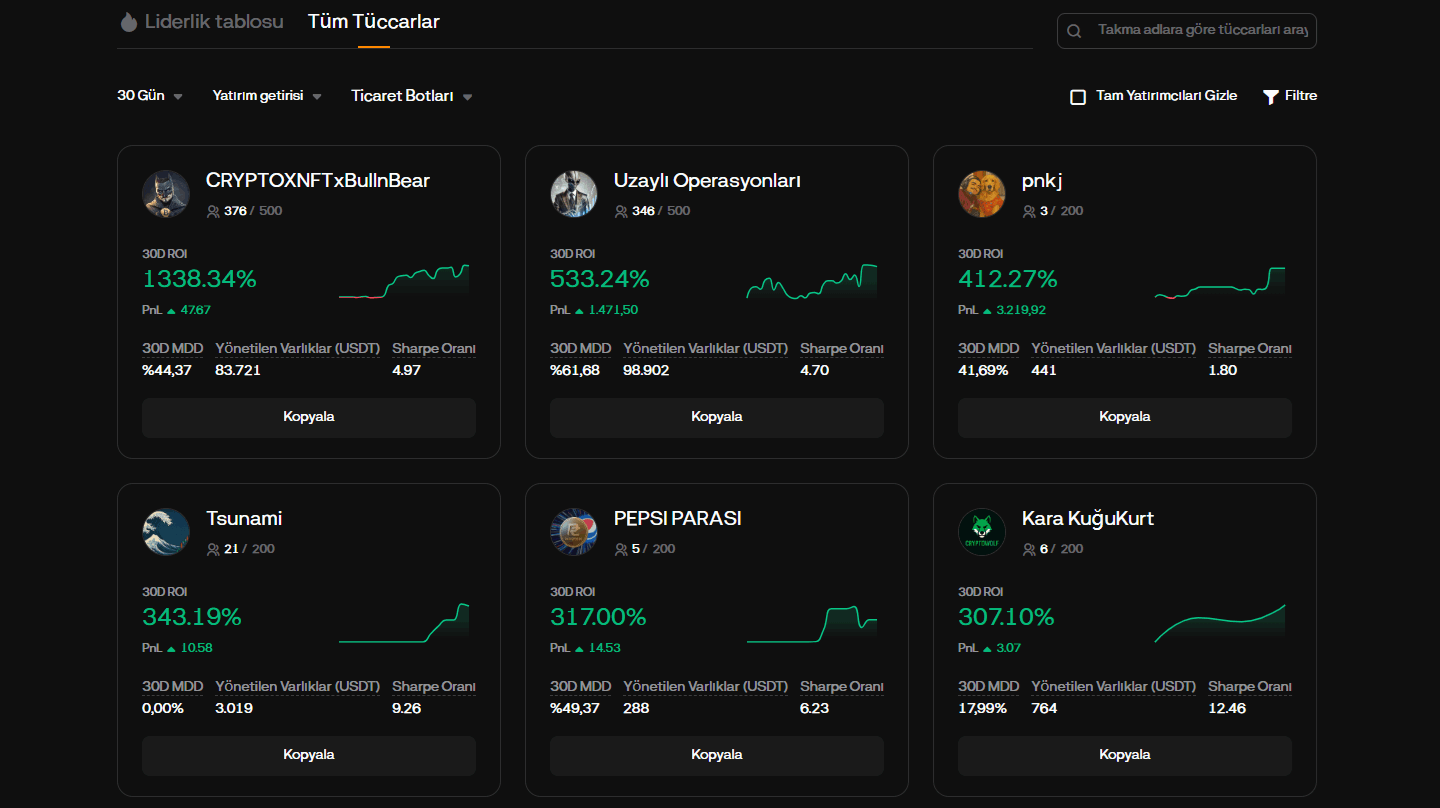Screen dimensions: 1440x808
Task: Expand the Ticaret Botları dropdown
Action: [411, 96]
